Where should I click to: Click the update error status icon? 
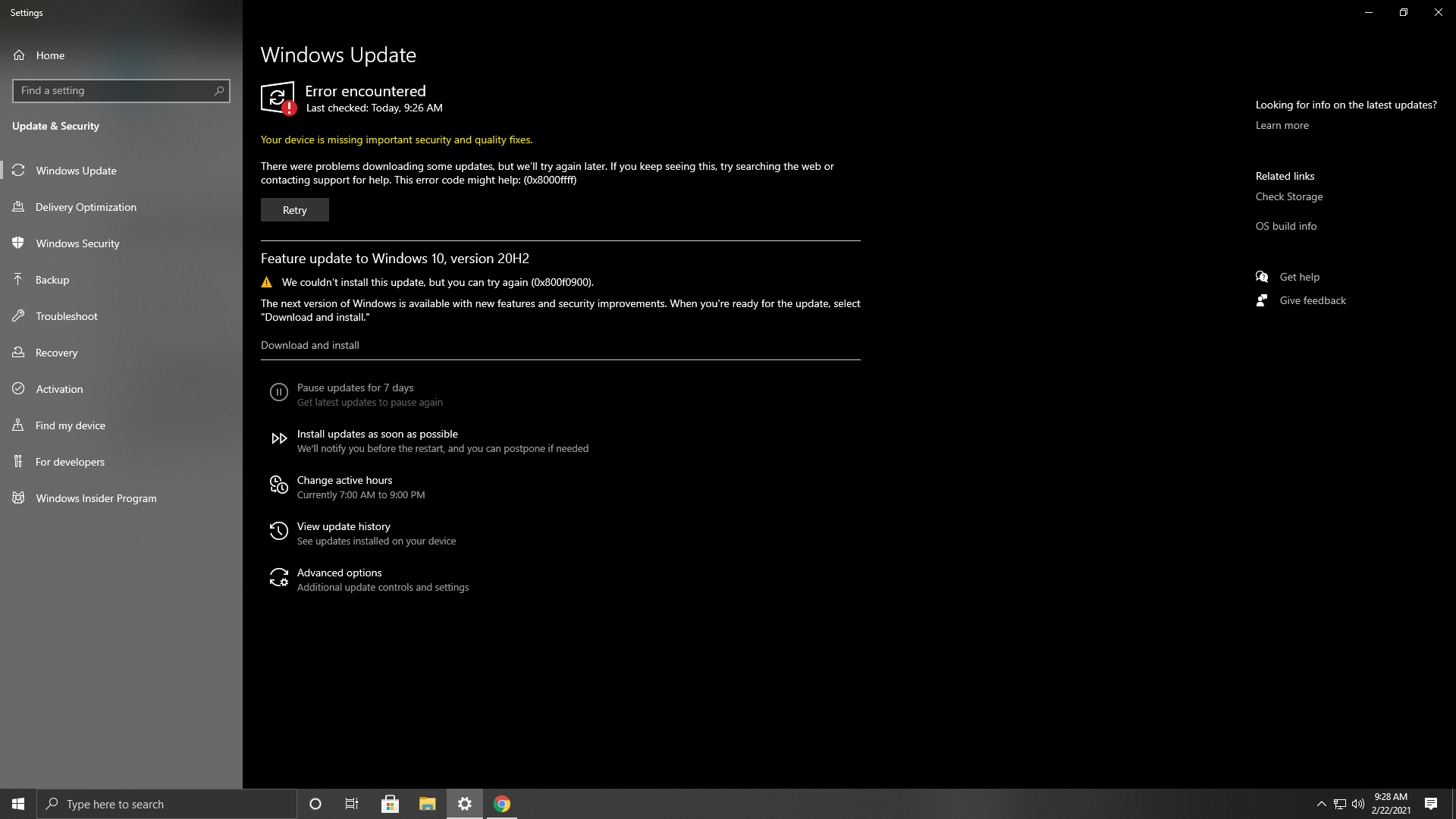278,98
